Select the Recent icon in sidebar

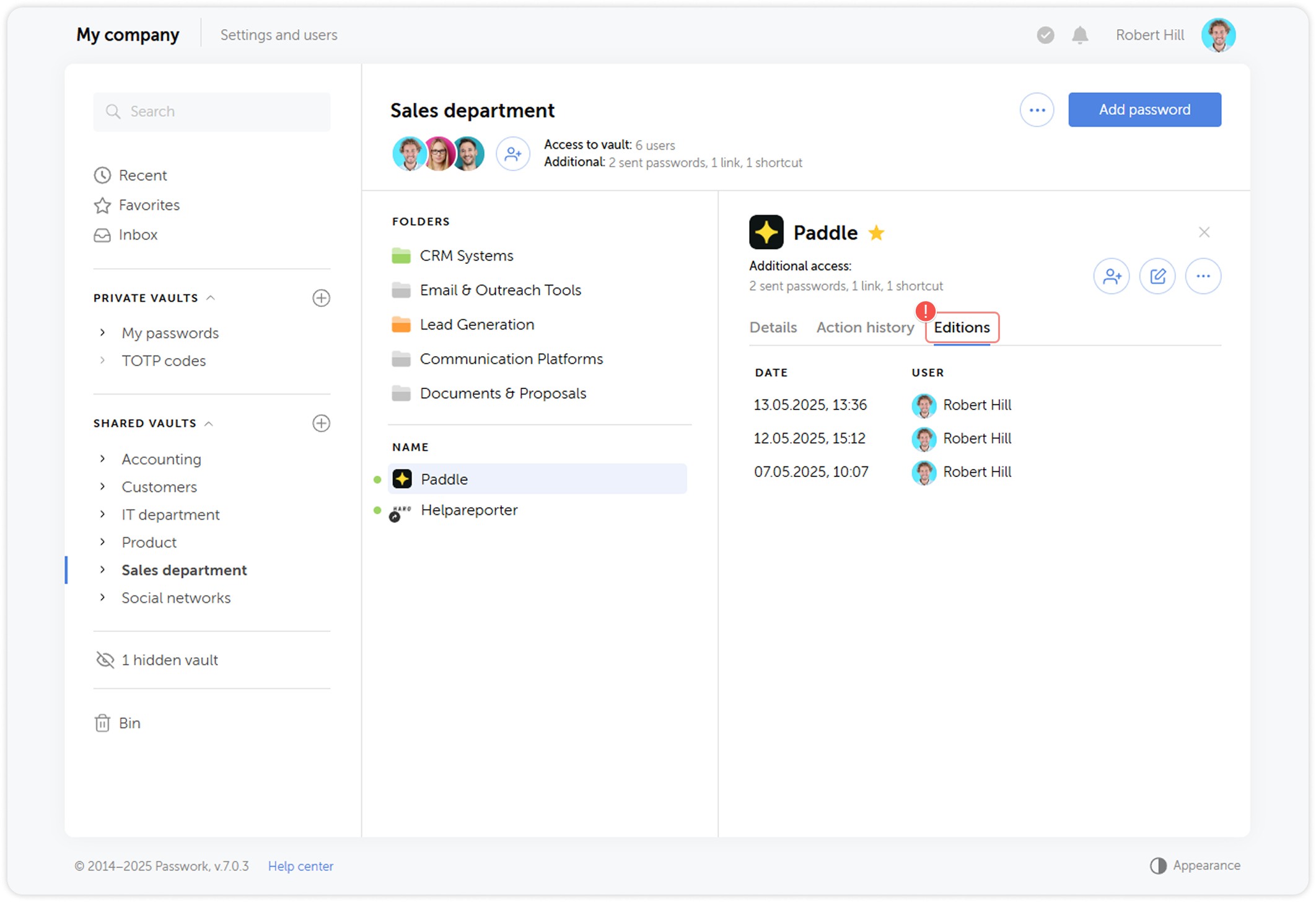[x=103, y=175]
